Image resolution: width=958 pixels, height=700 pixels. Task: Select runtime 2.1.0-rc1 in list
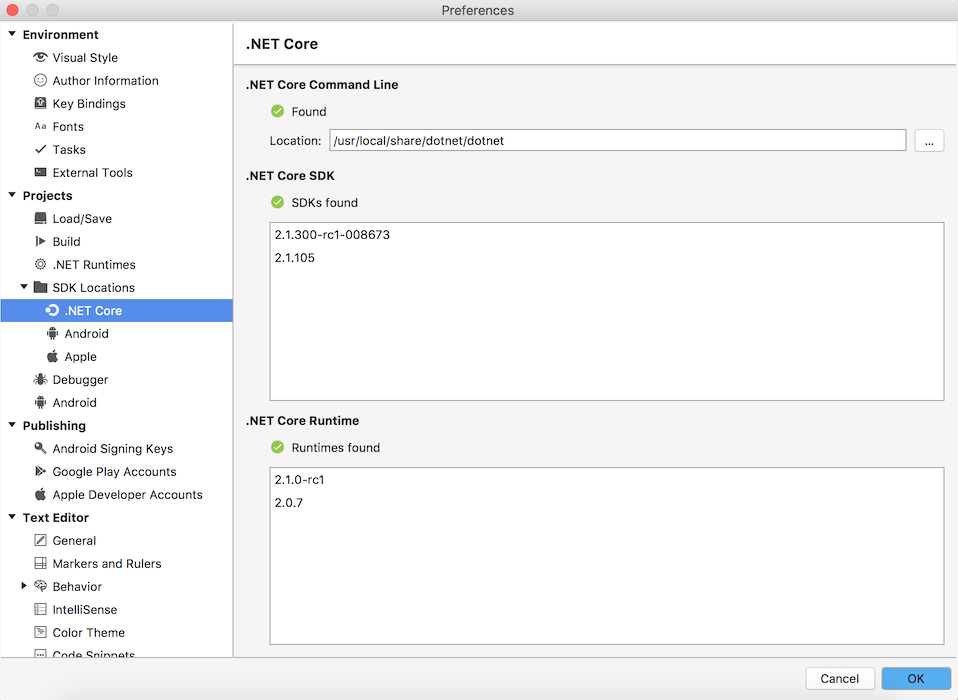pyautogui.click(x=607, y=479)
